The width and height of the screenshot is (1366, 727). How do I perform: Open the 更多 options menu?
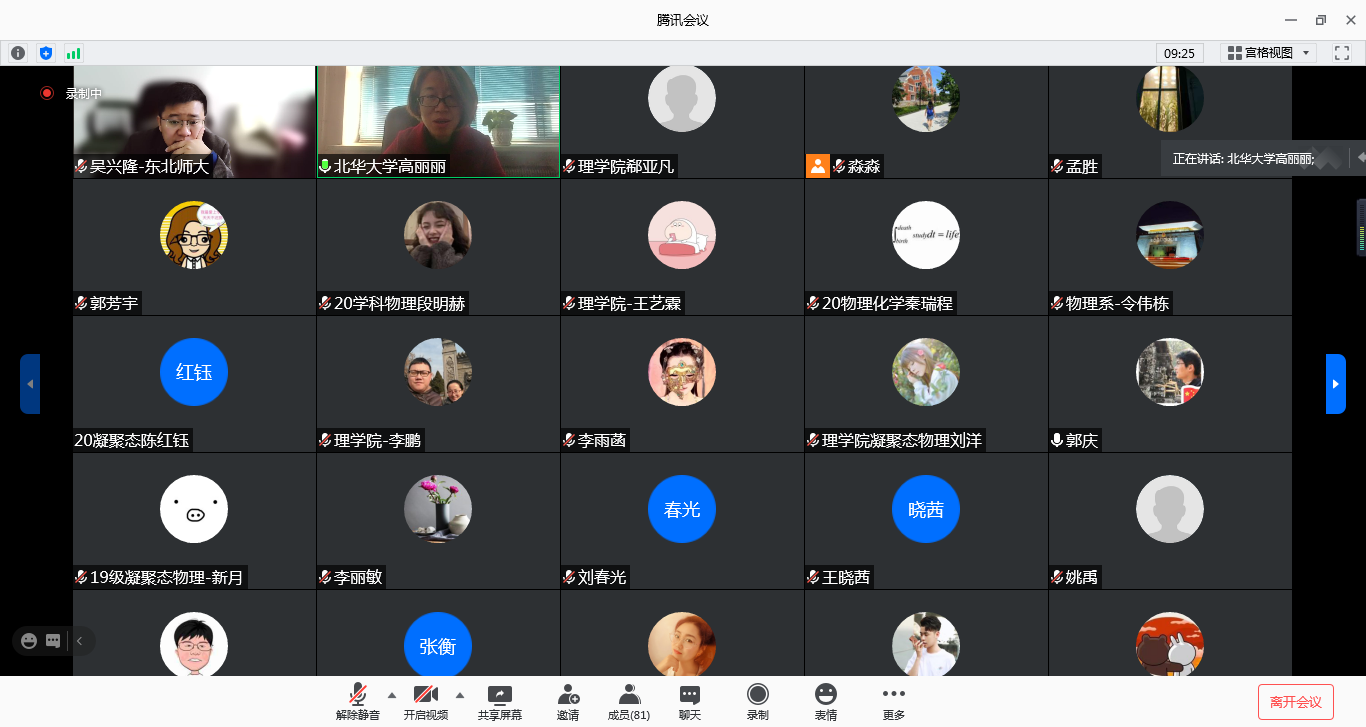[894, 701]
